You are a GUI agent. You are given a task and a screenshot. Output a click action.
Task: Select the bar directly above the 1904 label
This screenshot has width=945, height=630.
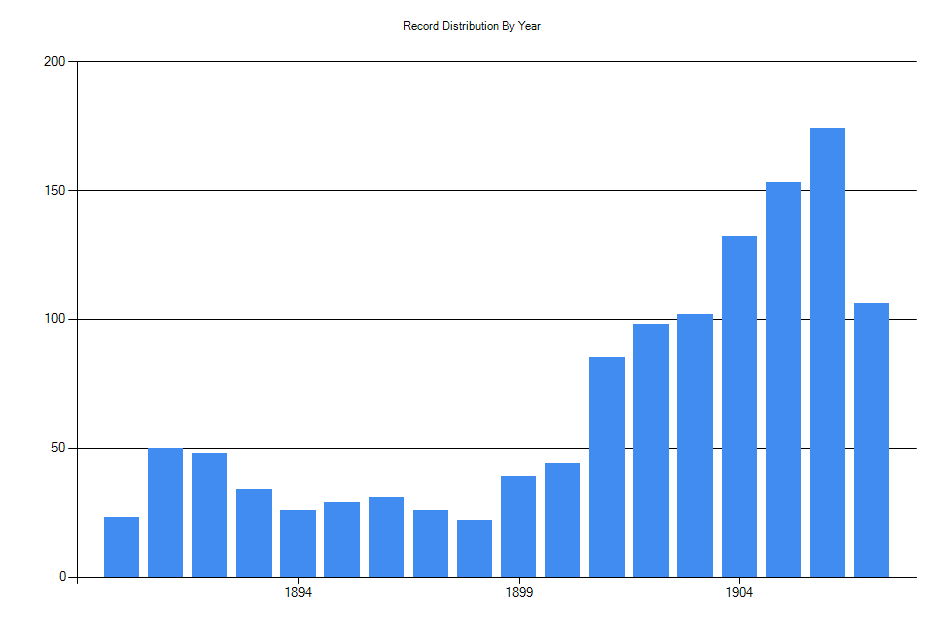pos(739,407)
